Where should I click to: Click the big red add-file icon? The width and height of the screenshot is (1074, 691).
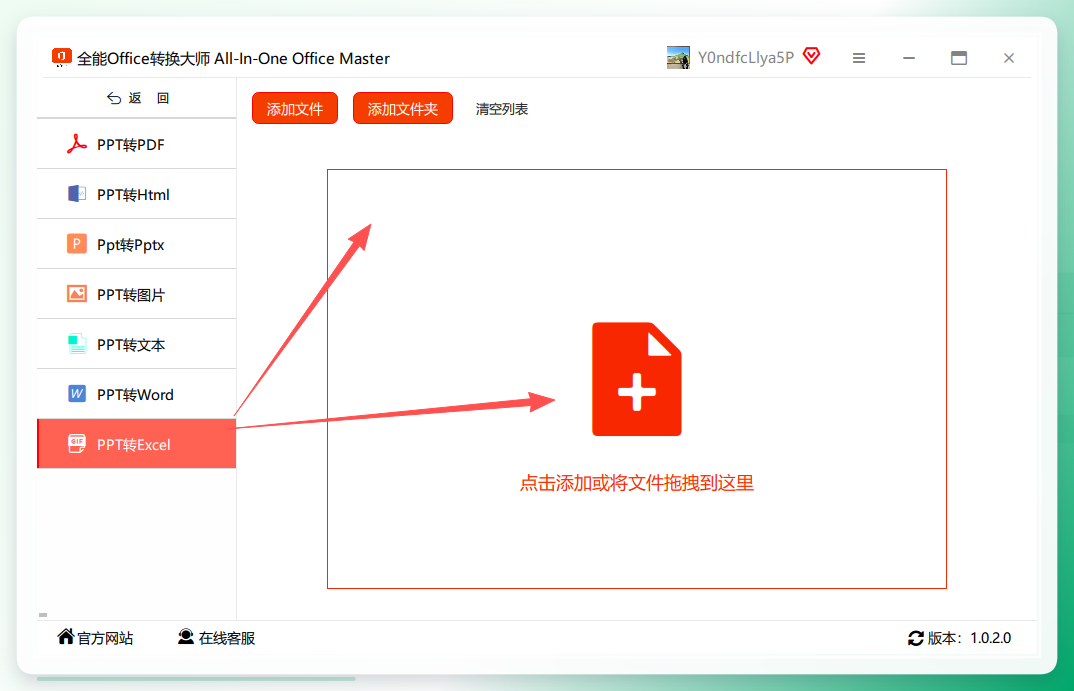click(x=637, y=379)
